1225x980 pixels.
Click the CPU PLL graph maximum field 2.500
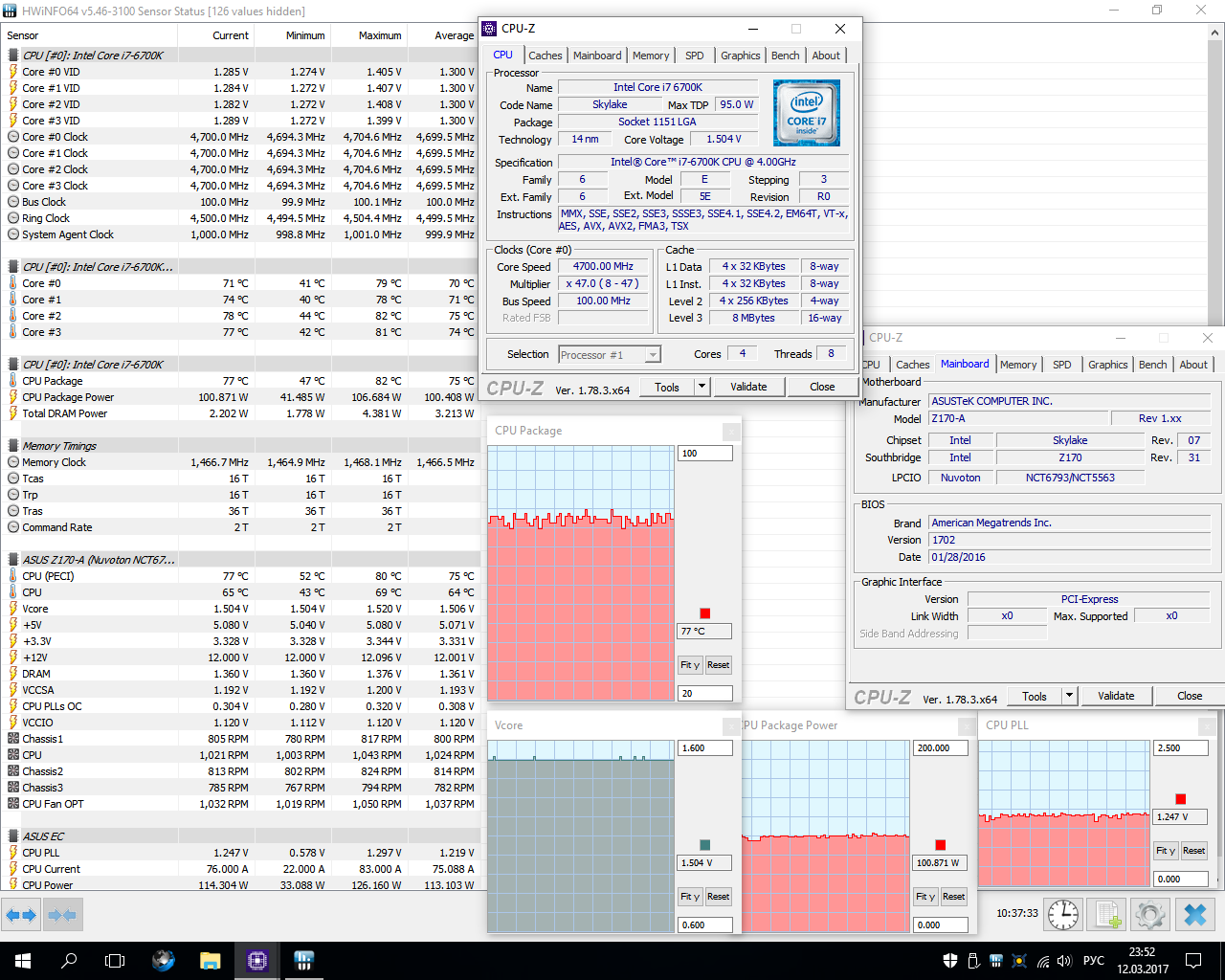pyautogui.click(x=1182, y=748)
